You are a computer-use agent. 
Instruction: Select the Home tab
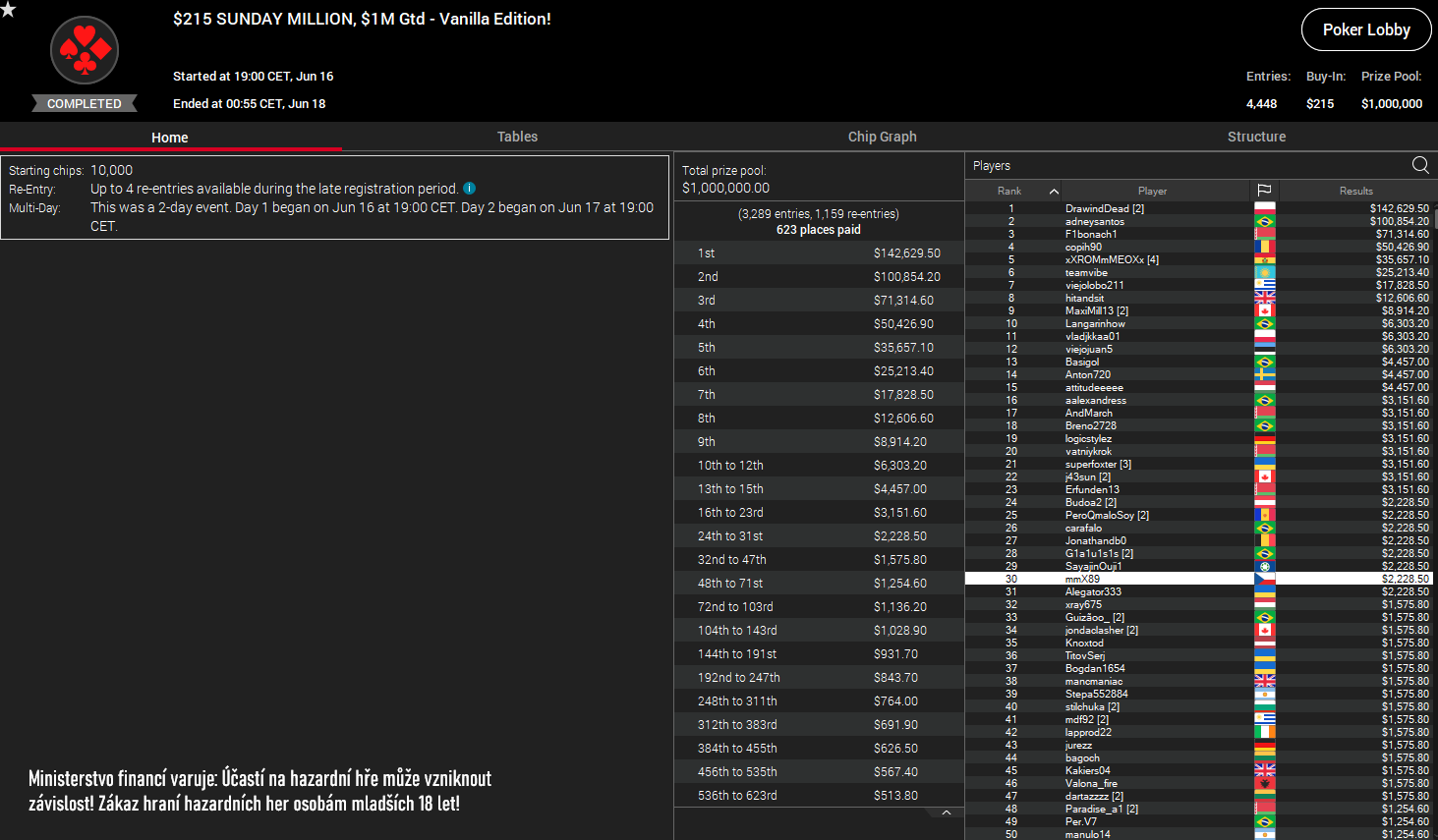pyautogui.click(x=170, y=137)
